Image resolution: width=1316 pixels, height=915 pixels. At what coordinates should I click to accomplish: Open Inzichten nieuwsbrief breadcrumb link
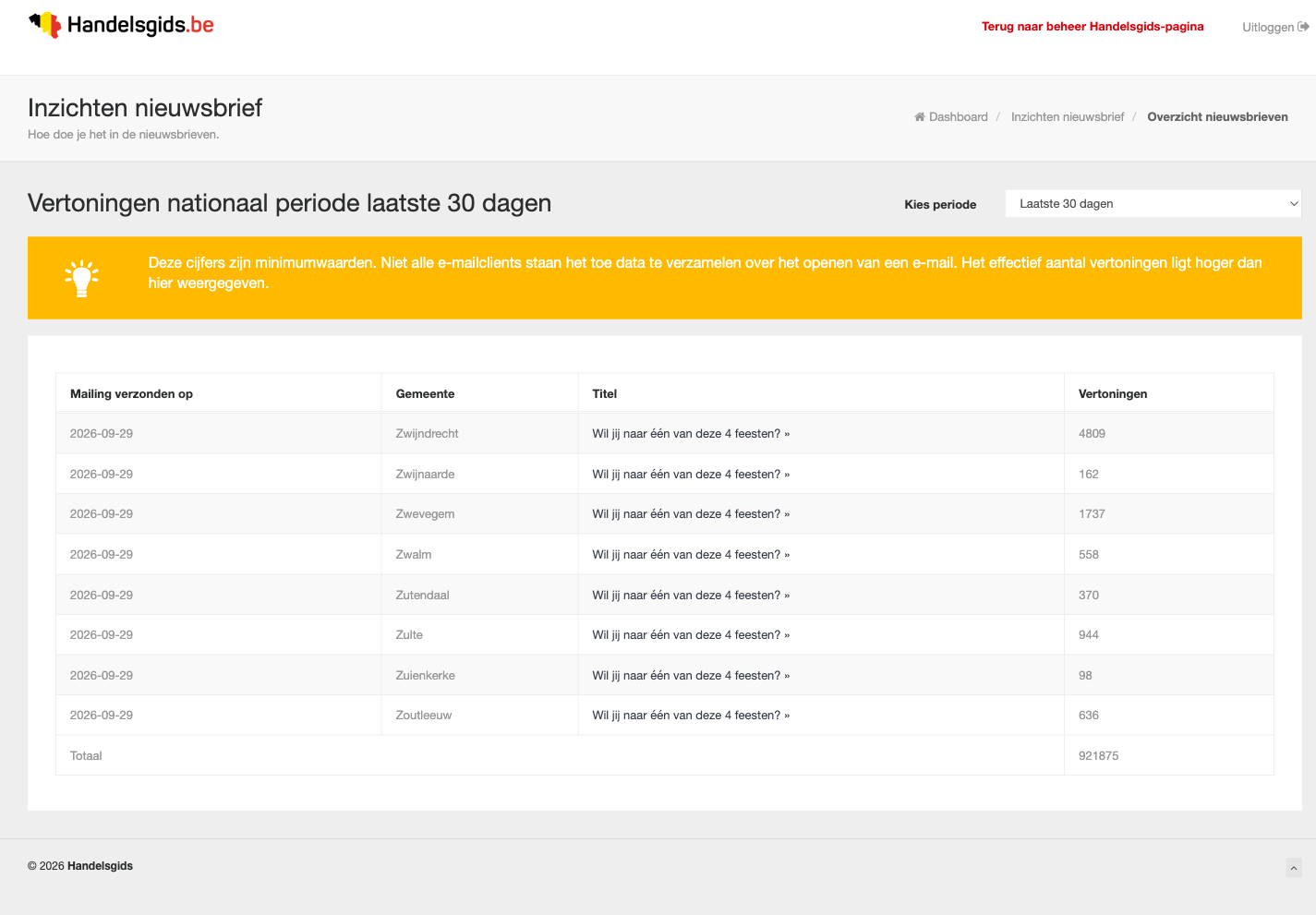click(1068, 117)
